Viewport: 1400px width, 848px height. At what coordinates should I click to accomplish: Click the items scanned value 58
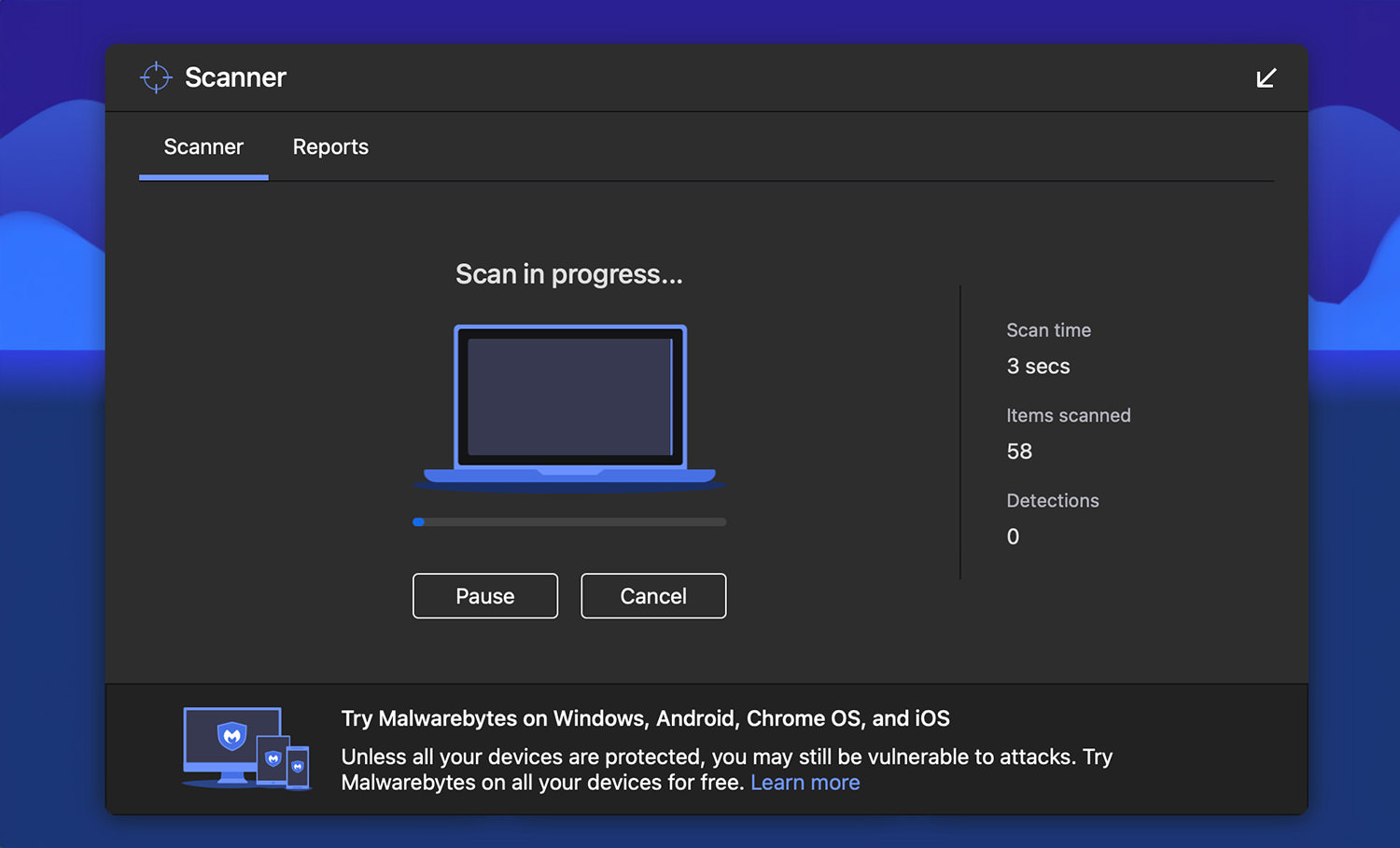click(1019, 452)
